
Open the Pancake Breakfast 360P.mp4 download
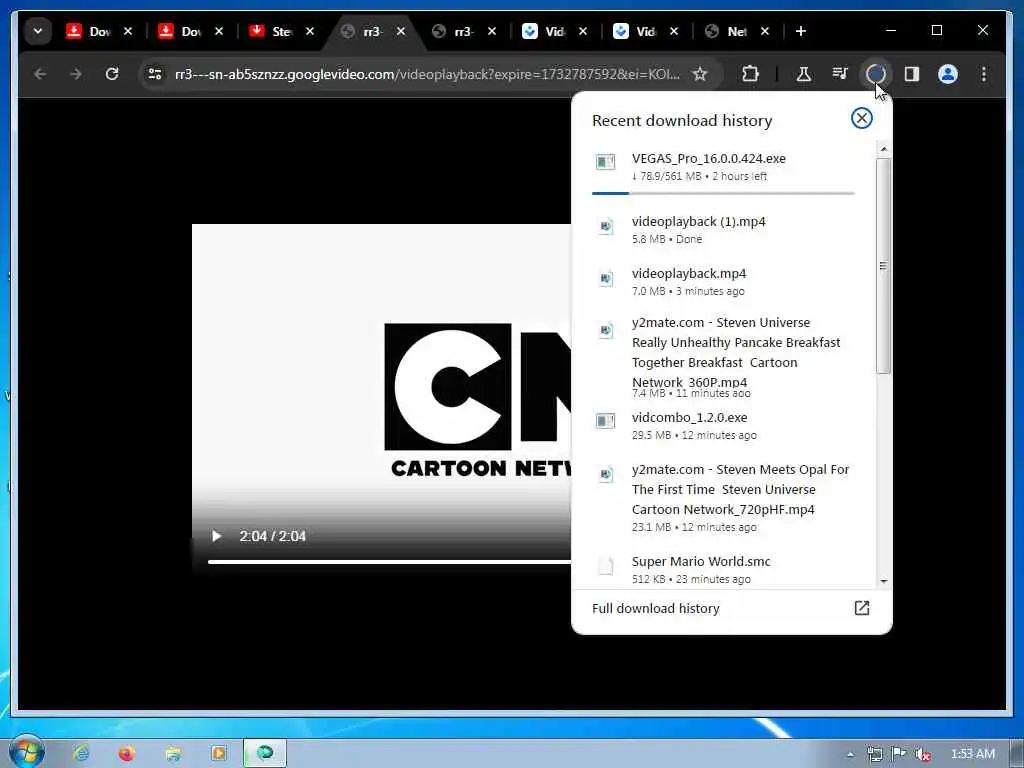point(723,357)
